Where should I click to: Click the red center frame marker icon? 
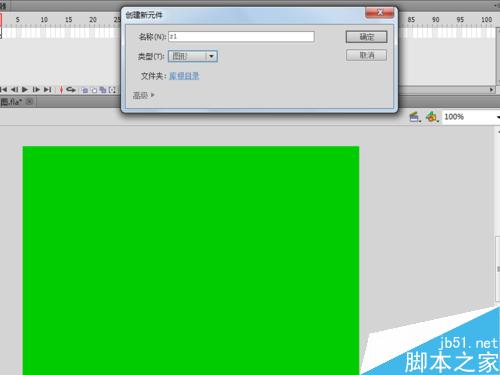point(61,89)
